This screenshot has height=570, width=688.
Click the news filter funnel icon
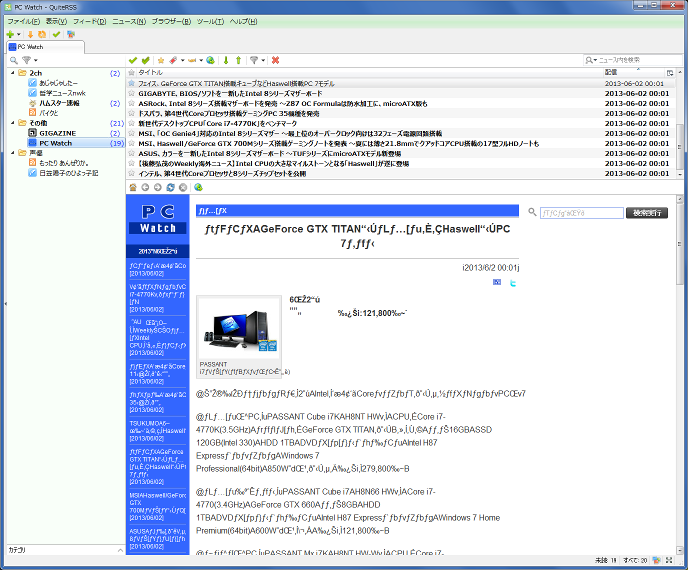[x=254, y=60]
